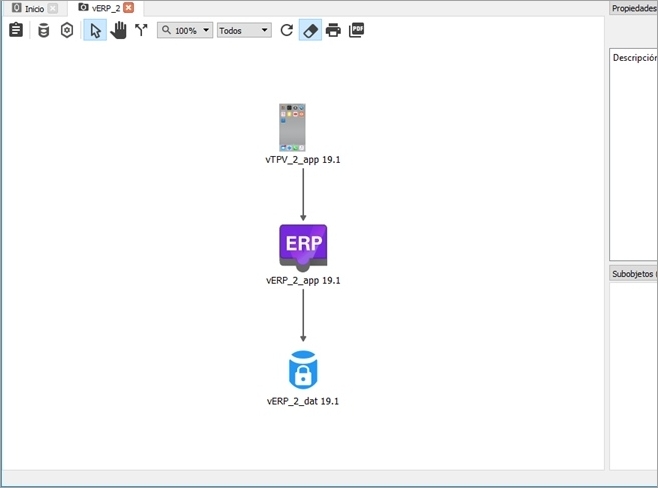Export the diagram to PDF

coord(357,30)
